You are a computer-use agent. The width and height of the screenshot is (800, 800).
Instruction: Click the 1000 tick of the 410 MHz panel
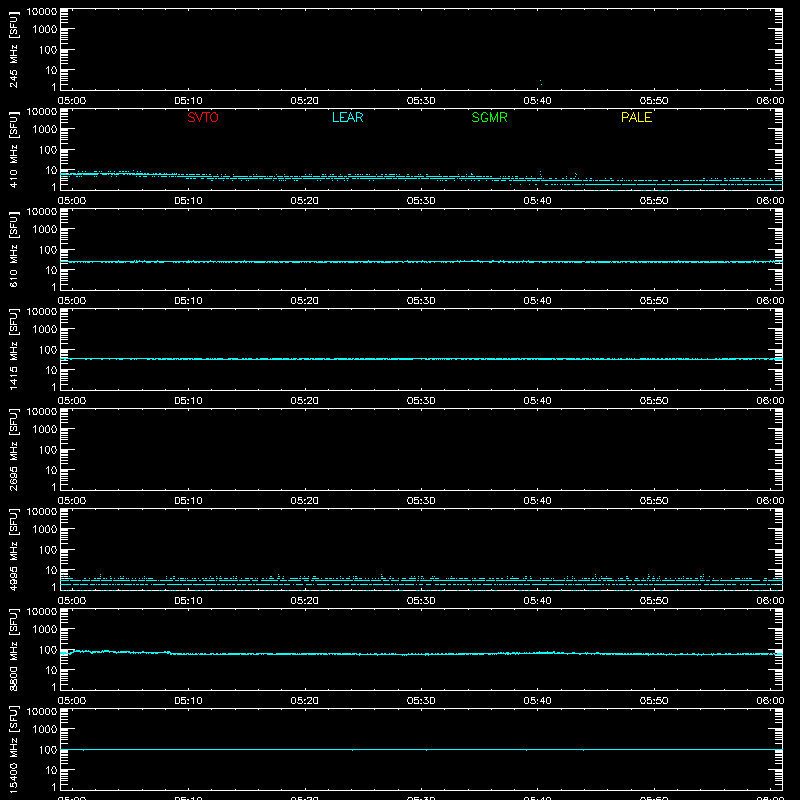click(45, 130)
